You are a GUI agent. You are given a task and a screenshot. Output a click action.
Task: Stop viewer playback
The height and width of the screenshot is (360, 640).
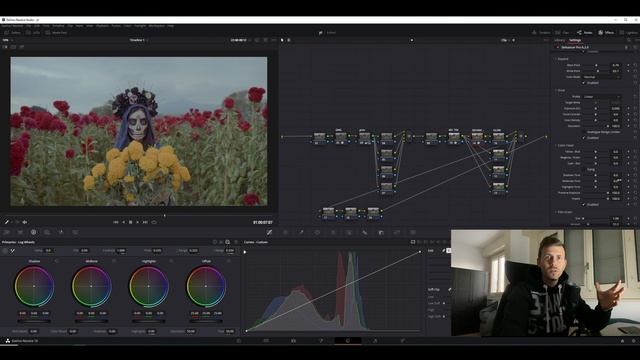tap(131, 222)
